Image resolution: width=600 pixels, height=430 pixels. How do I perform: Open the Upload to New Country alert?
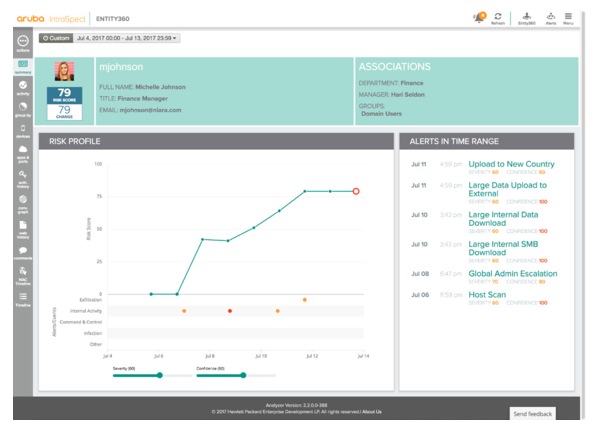[x=511, y=163]
